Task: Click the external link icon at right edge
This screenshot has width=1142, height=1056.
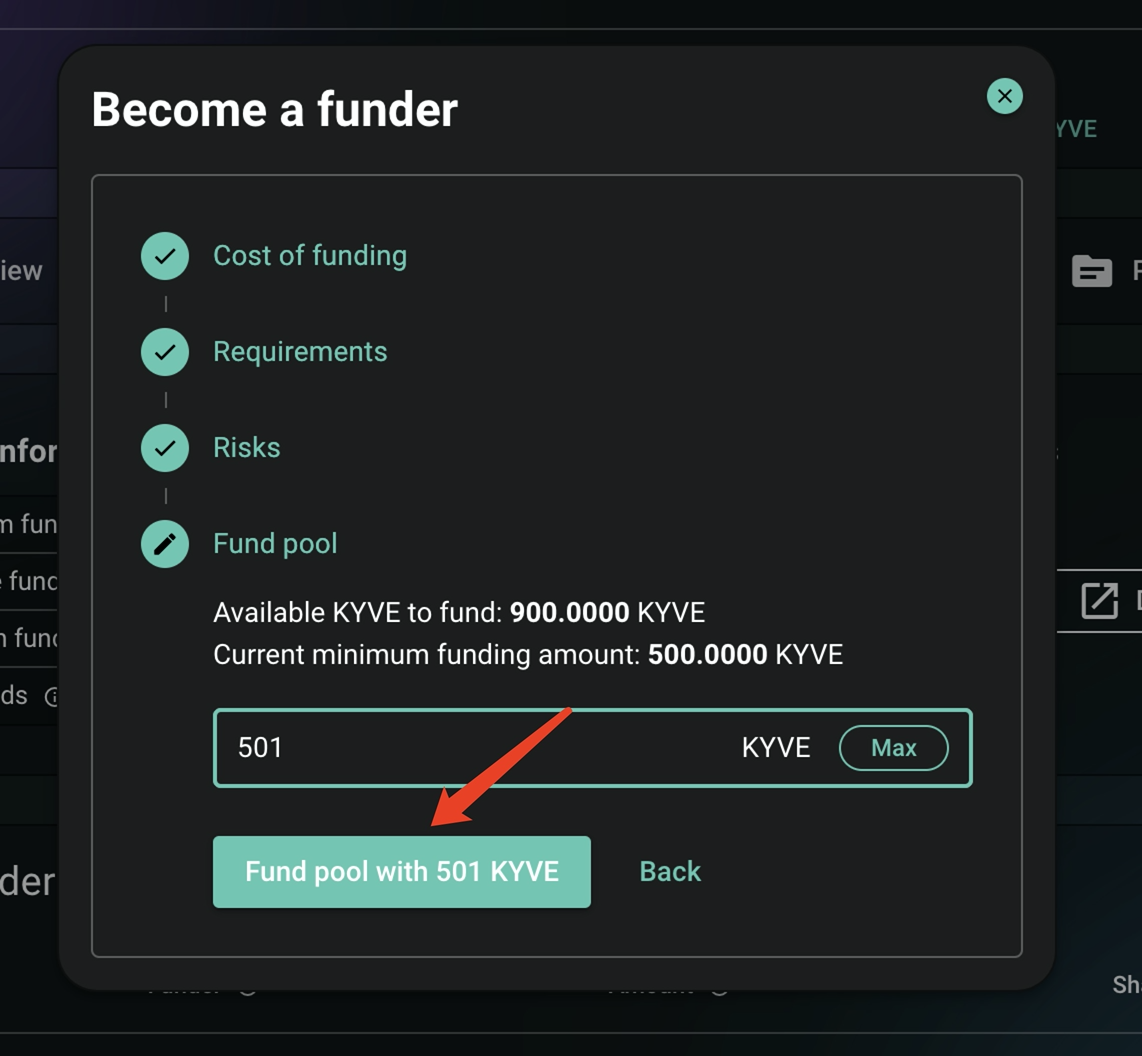Action: tap(1099, 601)
